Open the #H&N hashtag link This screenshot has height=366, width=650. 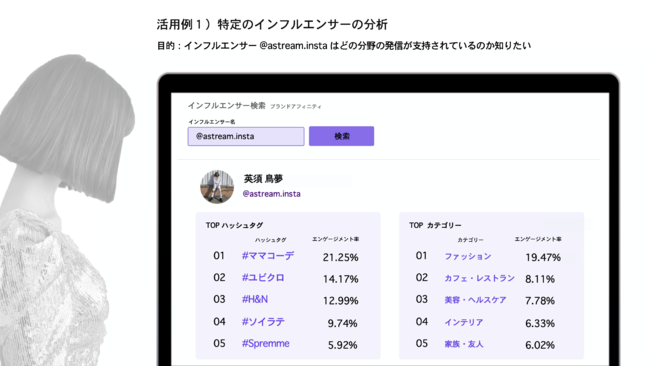click(x=255, y=299)
